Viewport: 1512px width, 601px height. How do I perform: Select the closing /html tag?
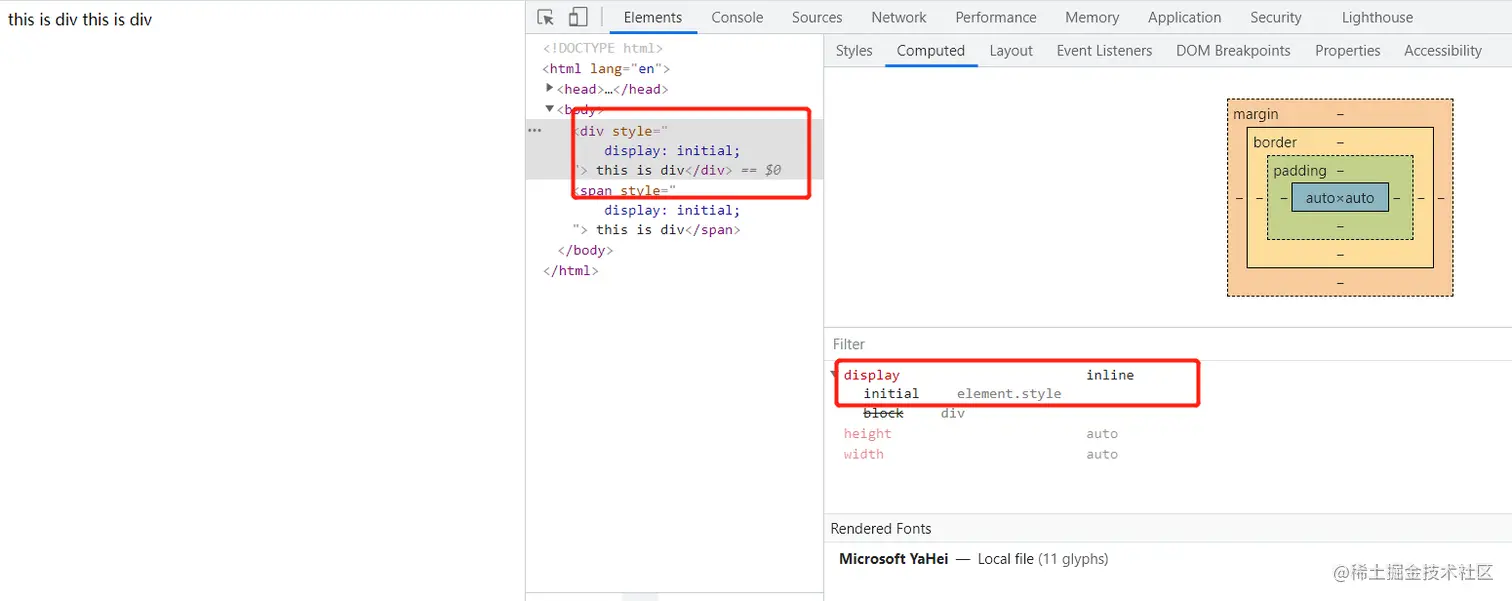[x=571, y=270]
